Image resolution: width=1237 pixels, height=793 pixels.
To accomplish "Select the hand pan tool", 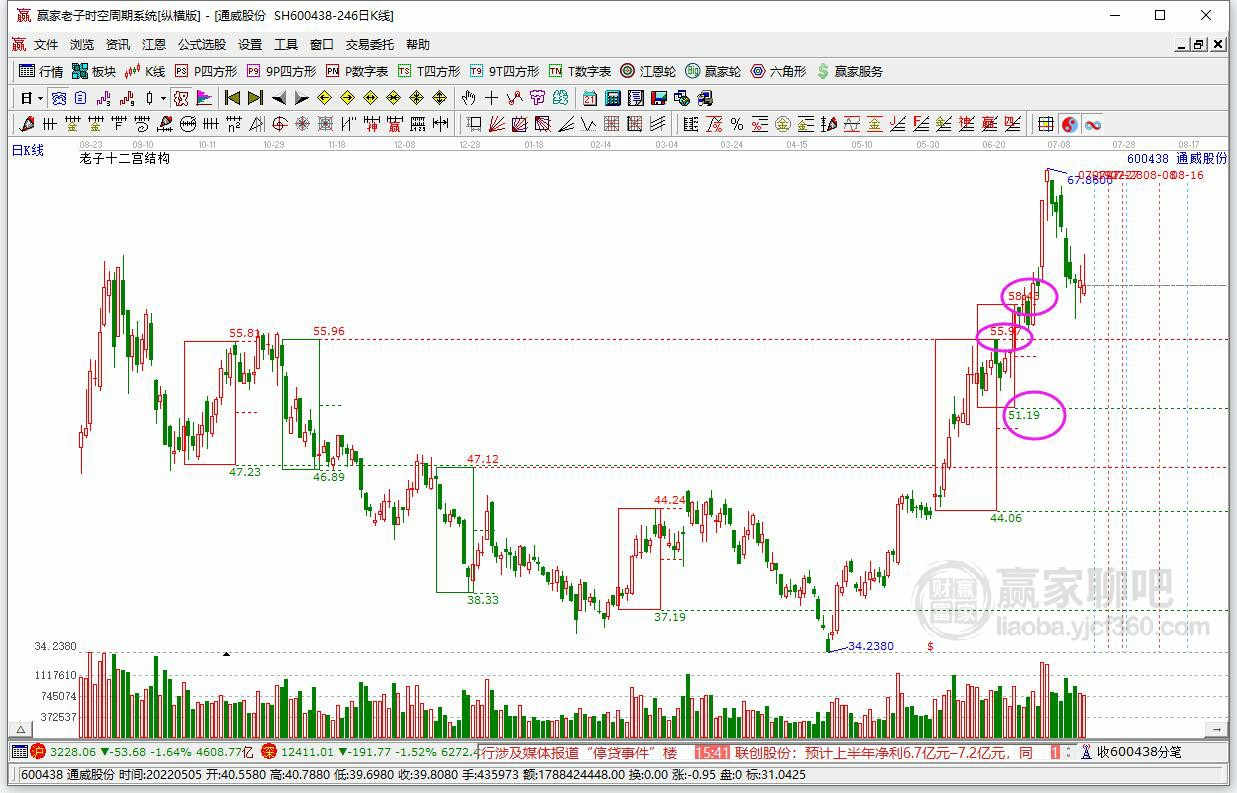I will (x=469, y=98).
